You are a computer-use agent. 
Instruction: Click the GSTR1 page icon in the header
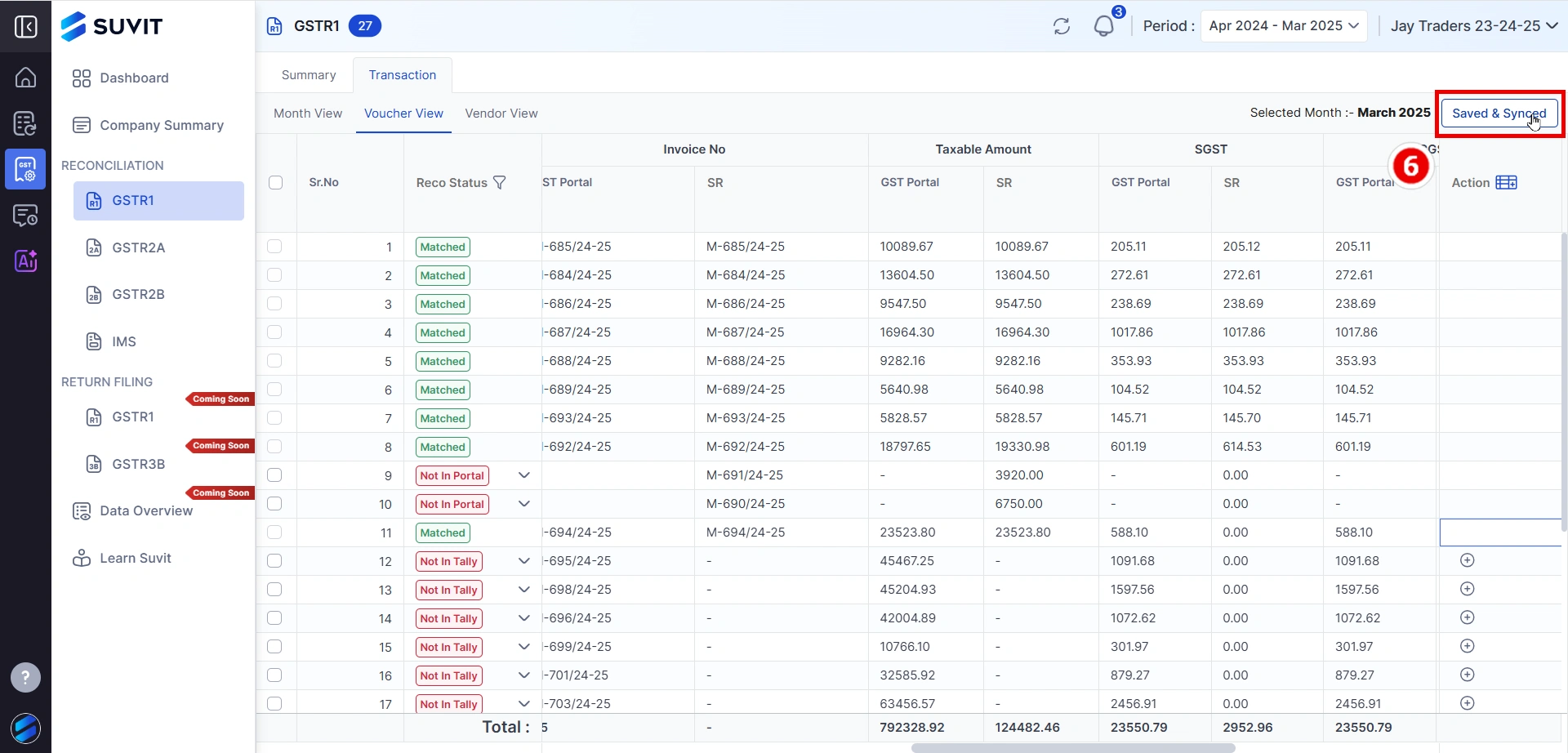click(x=274, y=26)
